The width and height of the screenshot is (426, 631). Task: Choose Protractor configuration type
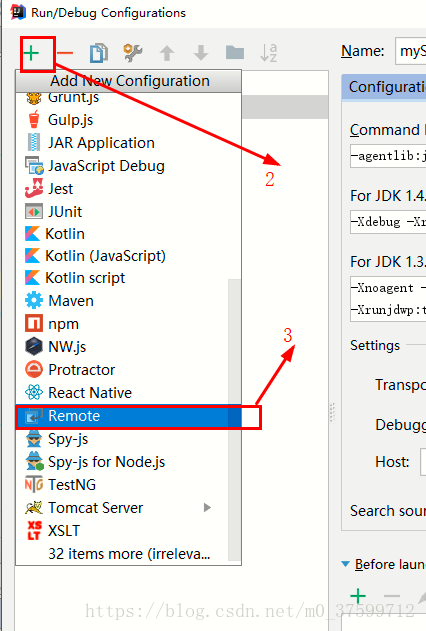tap(128, 370)
